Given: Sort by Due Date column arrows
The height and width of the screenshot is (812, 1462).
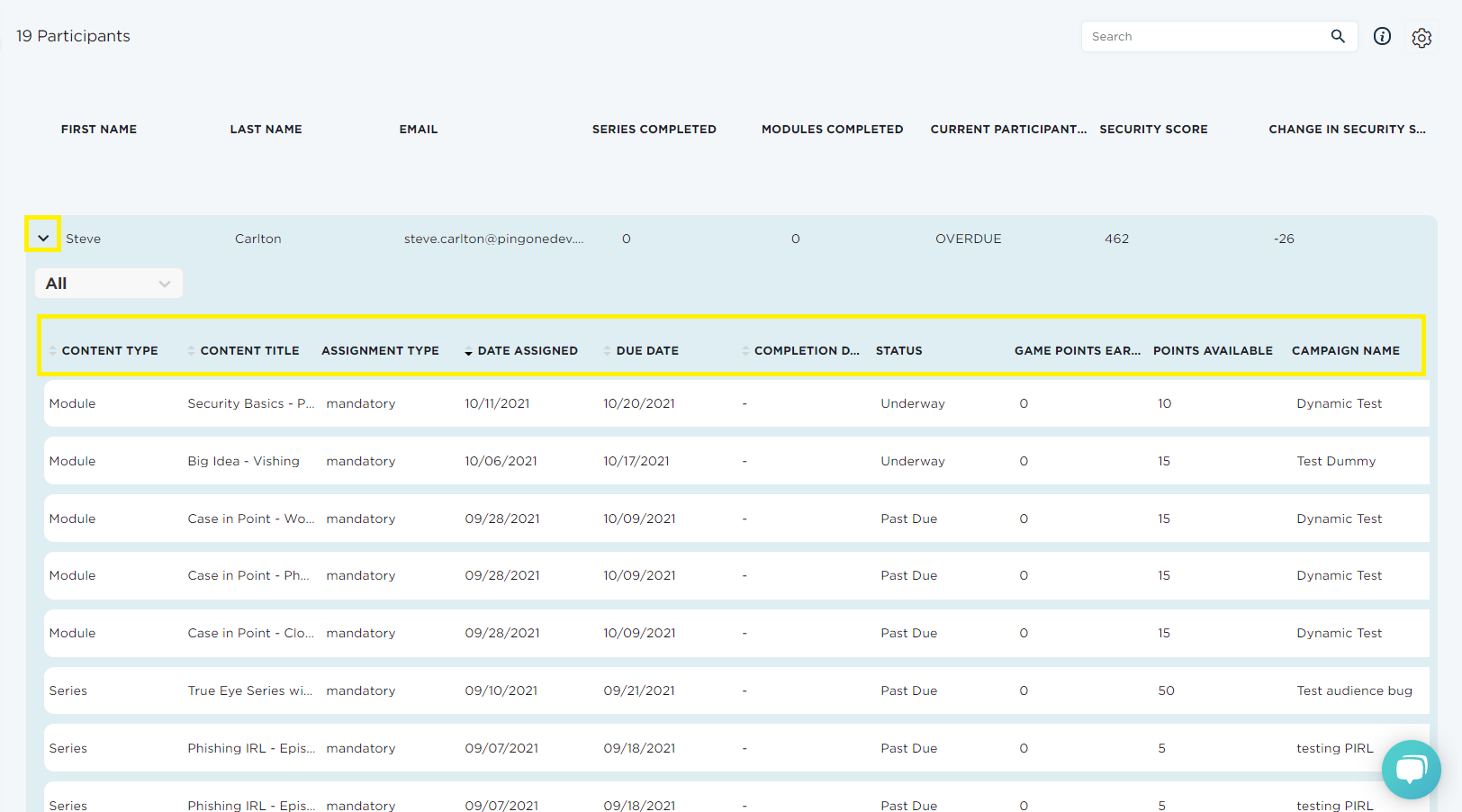Looking at the screenshot, I should point(608,351).
